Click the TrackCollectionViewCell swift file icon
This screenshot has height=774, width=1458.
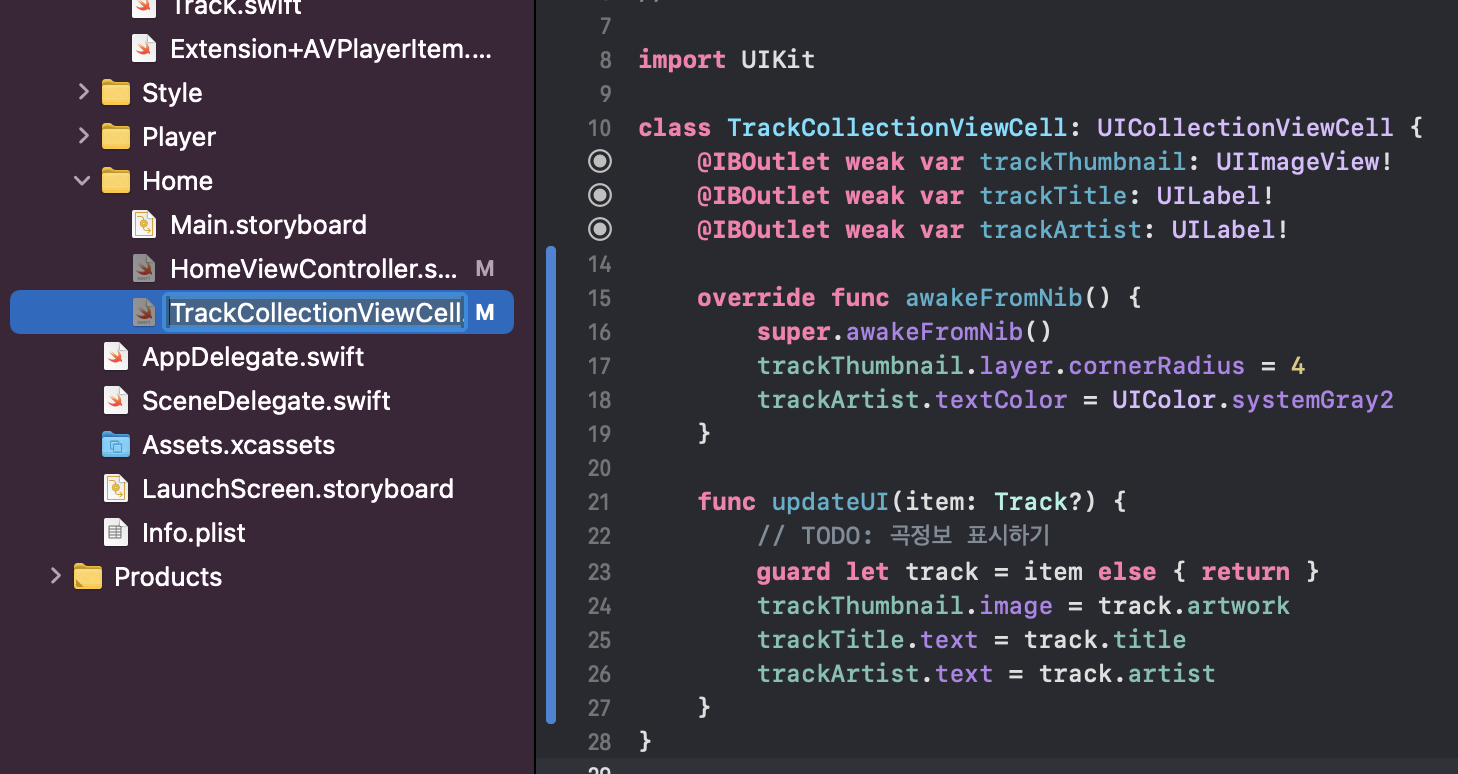[x=145, y=313]
